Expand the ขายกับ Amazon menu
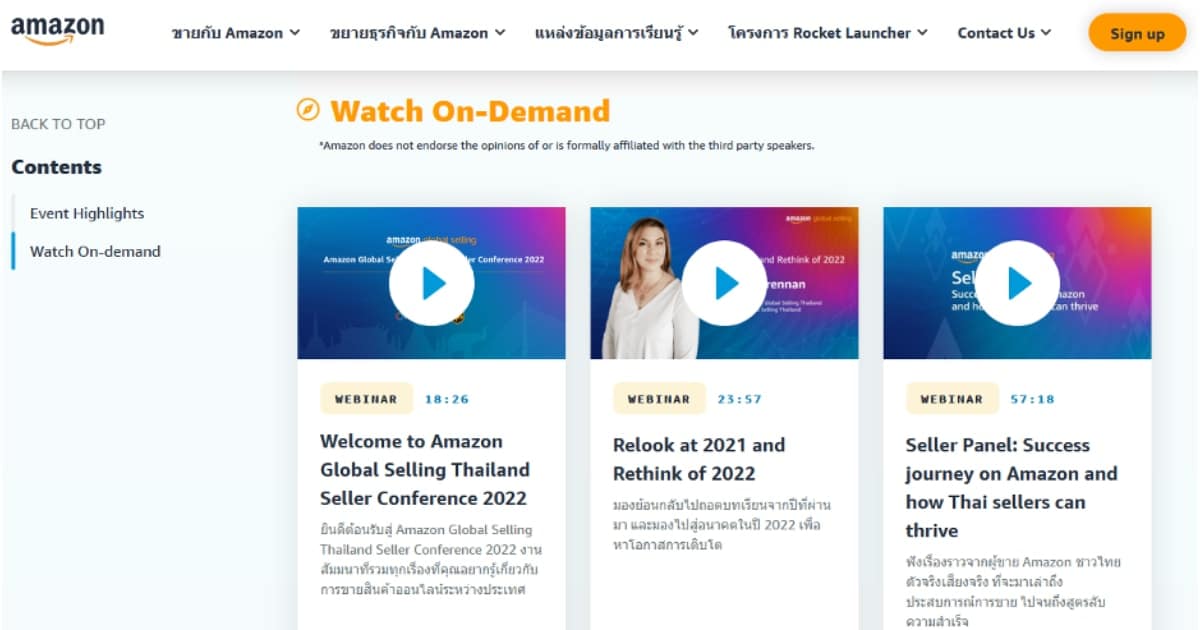This screenshot has width=1200, height=630. pos(236,32)
